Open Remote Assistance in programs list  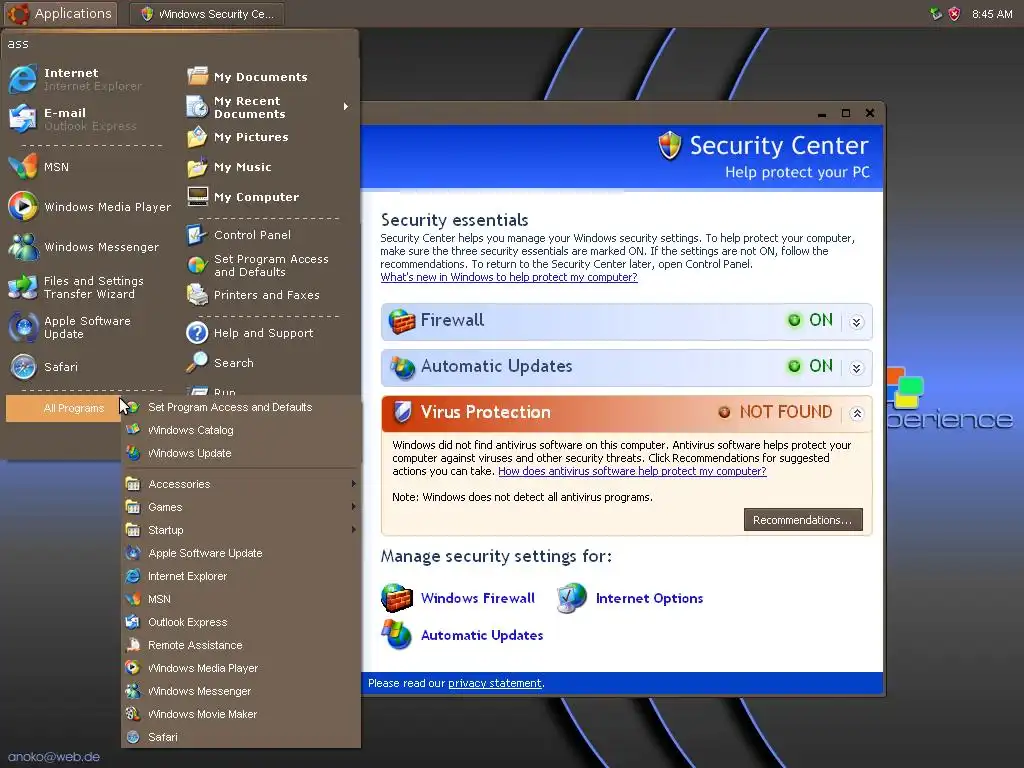pos(195,645)
